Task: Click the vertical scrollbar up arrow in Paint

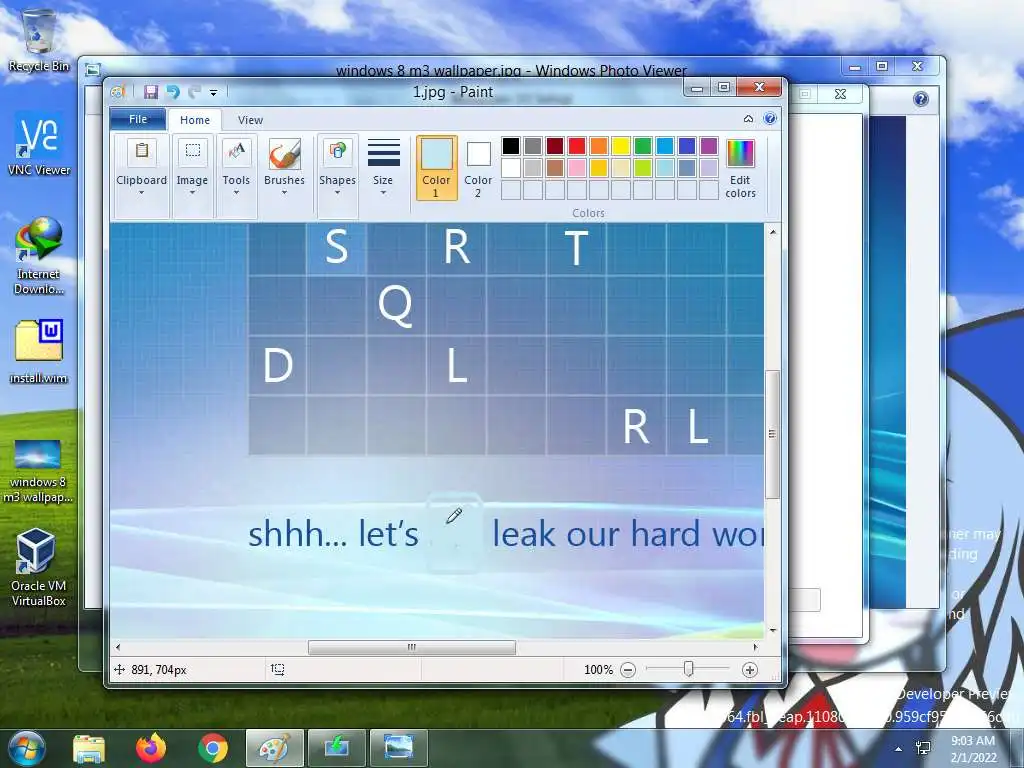Action: point(773,232)
